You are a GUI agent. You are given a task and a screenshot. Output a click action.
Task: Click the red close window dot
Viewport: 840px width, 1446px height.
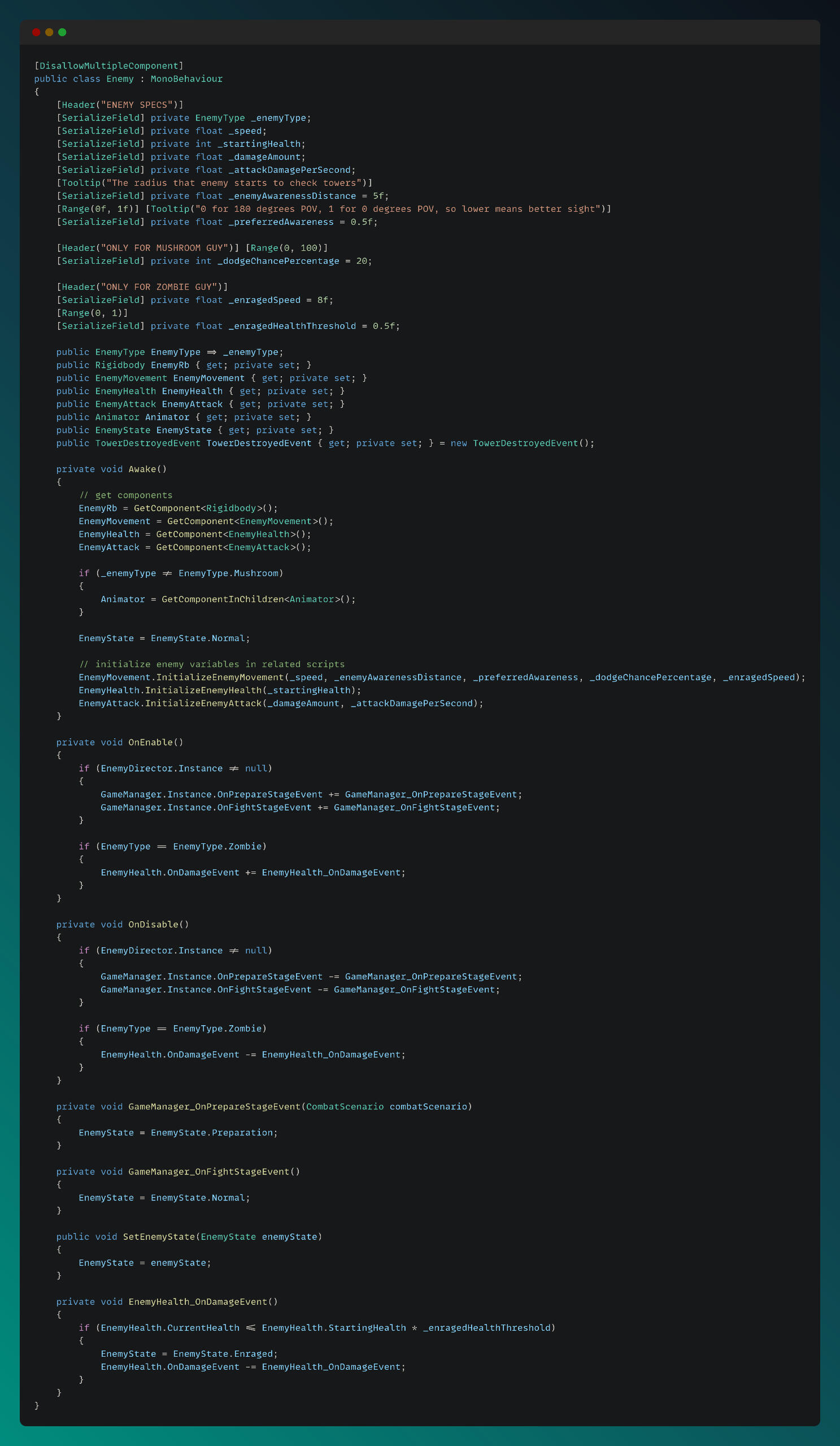pyautogui.click(x=36, y=32)
